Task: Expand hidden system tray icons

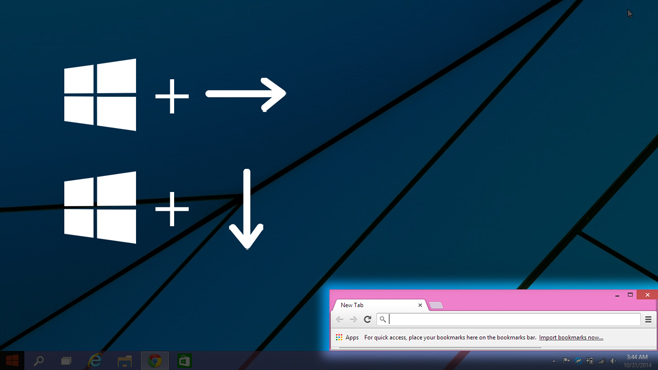Action: (554, 361)
